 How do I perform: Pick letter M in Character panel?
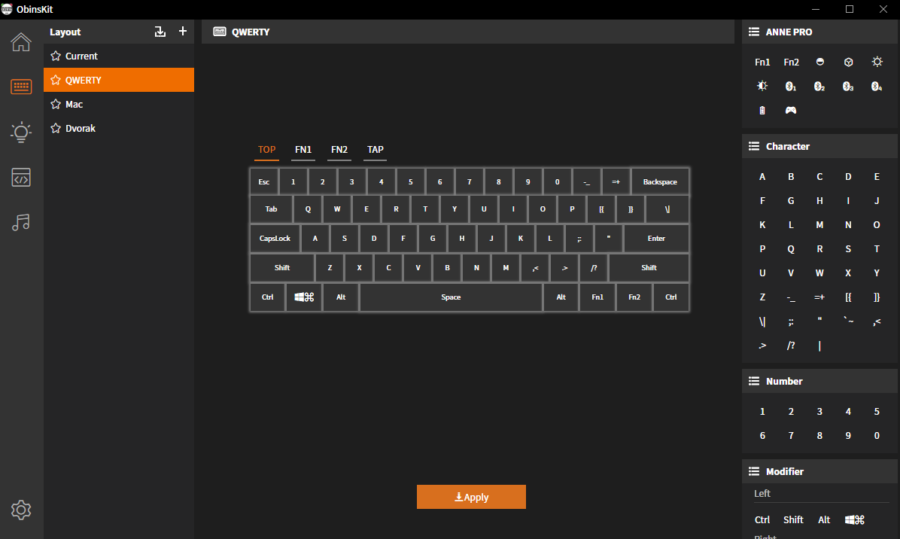click(x=820, y=225)
